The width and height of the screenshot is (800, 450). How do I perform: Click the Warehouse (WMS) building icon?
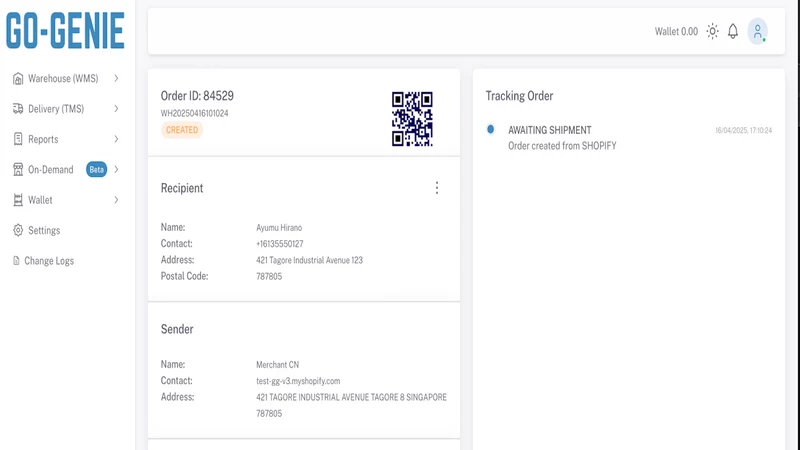pyautogui.click(x=18, y=79)
